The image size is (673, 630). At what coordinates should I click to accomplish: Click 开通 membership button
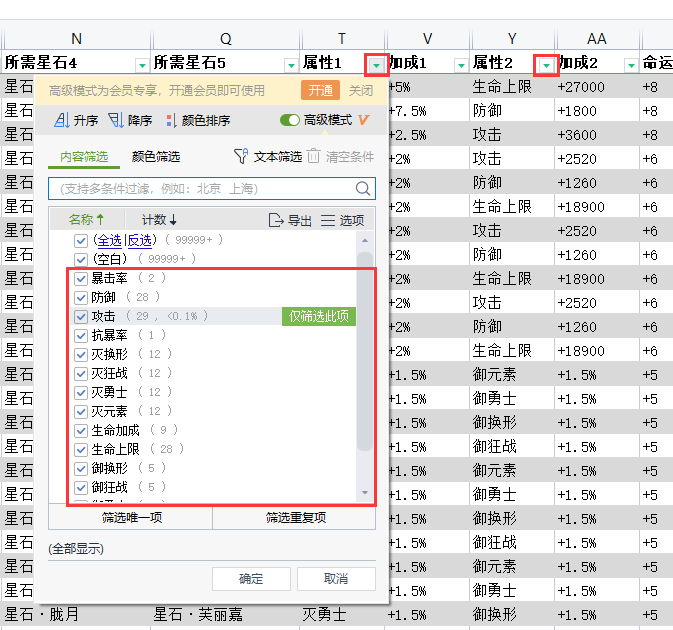(321, 90)
